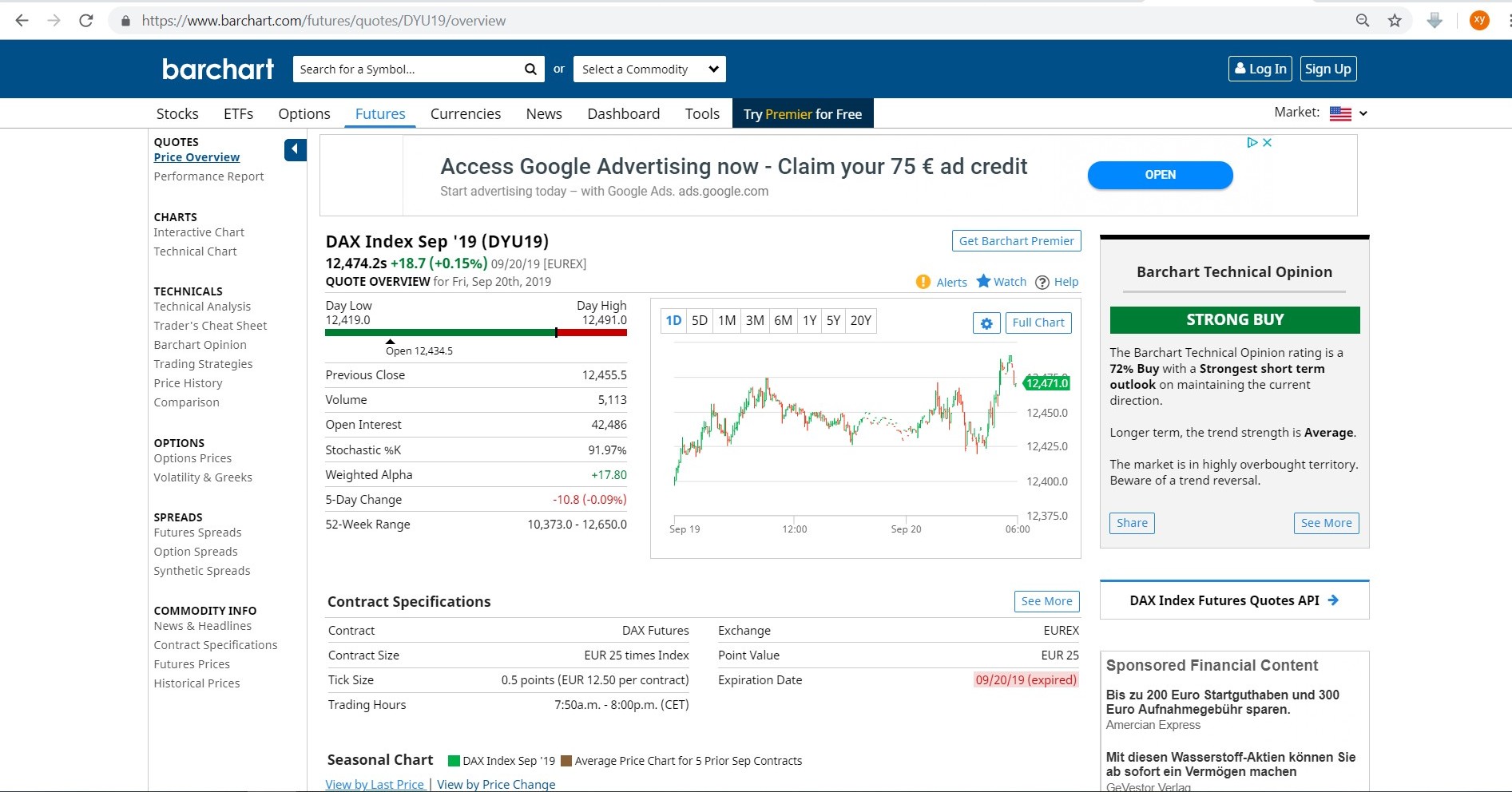
Task: Open chart settings gear icon
Action: pyautogui.click(x=986, y=323)
